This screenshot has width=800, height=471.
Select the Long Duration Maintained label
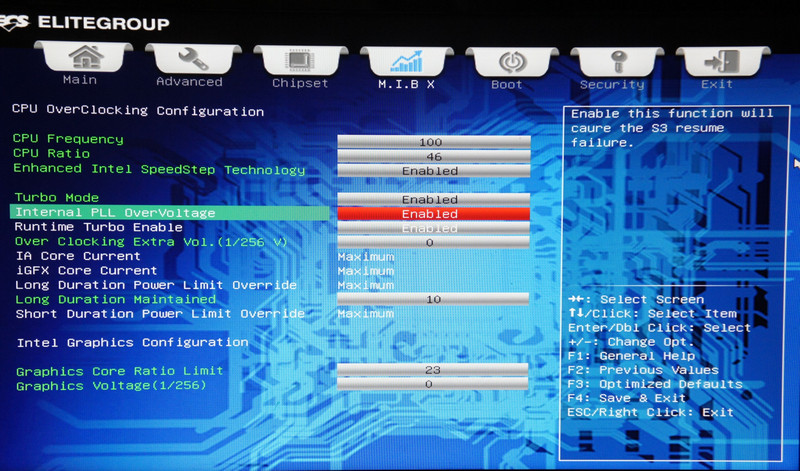coord(115,299)
